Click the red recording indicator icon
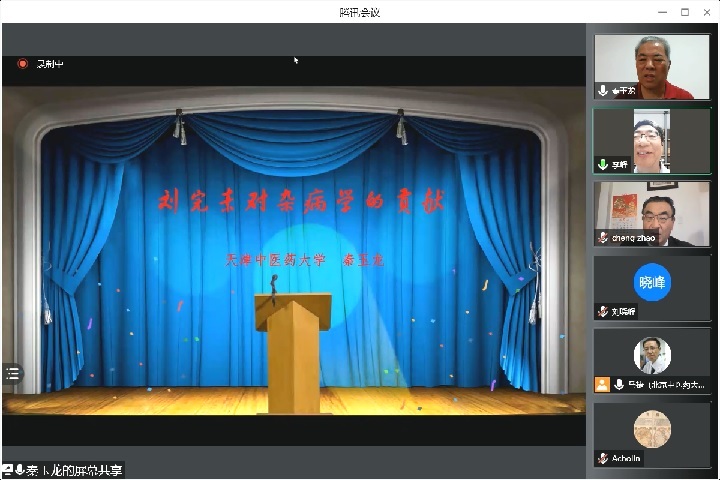The width and height of the screenshot is (720, 480). pos(22,64)
